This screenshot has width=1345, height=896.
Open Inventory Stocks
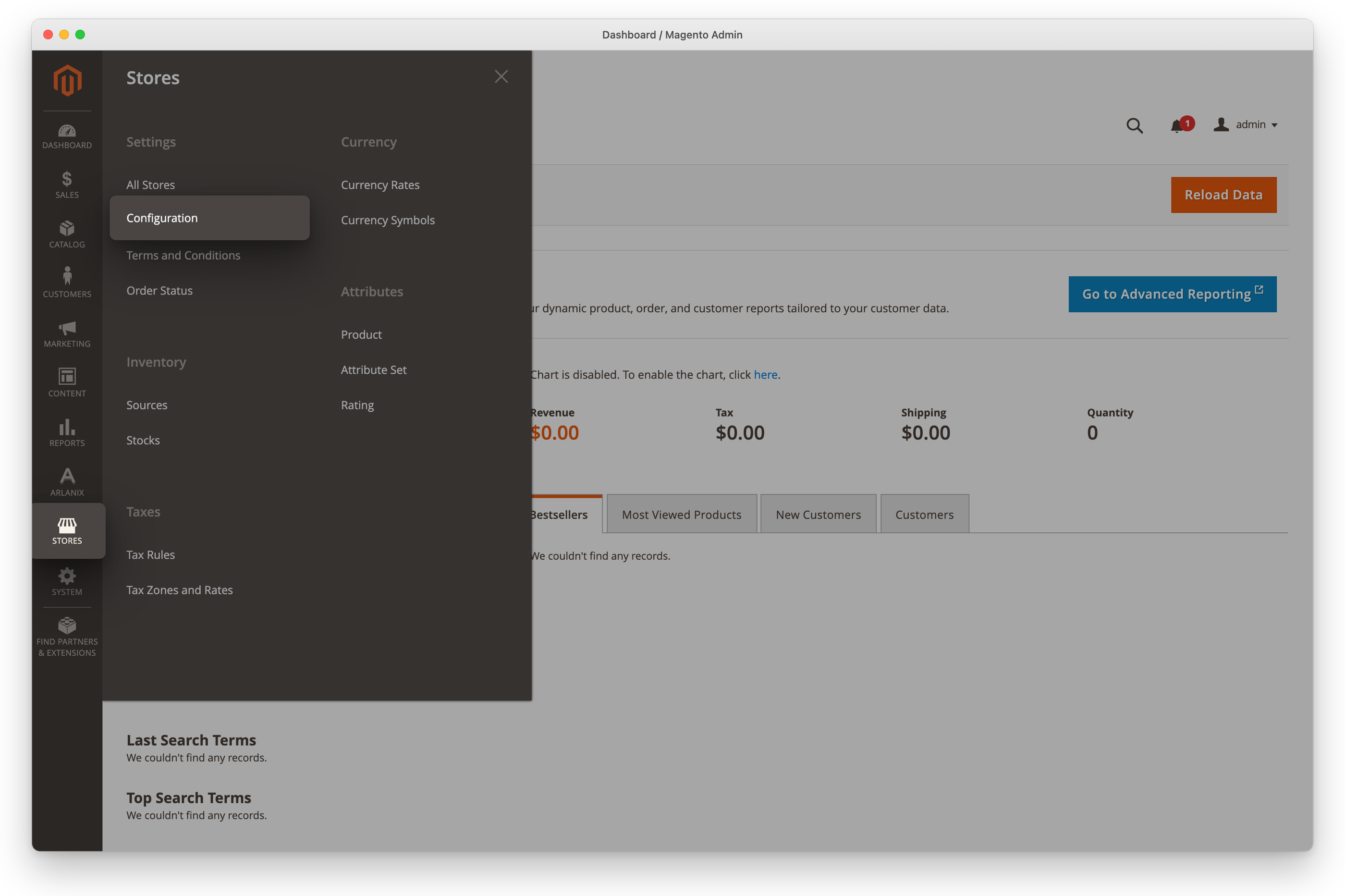(143, 440)
